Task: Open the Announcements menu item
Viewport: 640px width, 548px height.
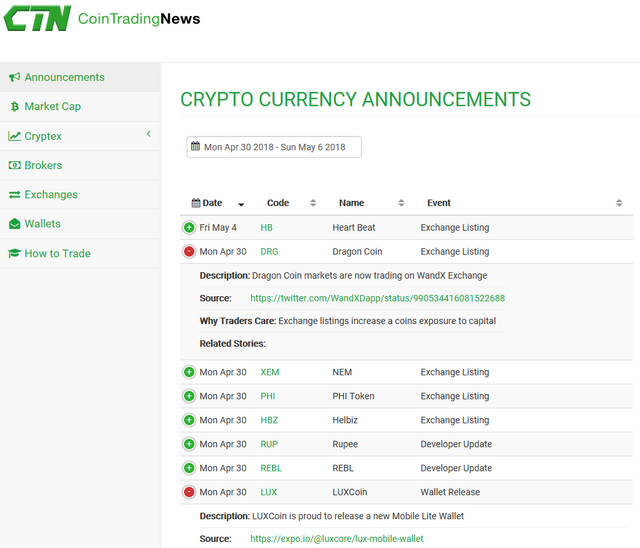Action: coord(80,77)
